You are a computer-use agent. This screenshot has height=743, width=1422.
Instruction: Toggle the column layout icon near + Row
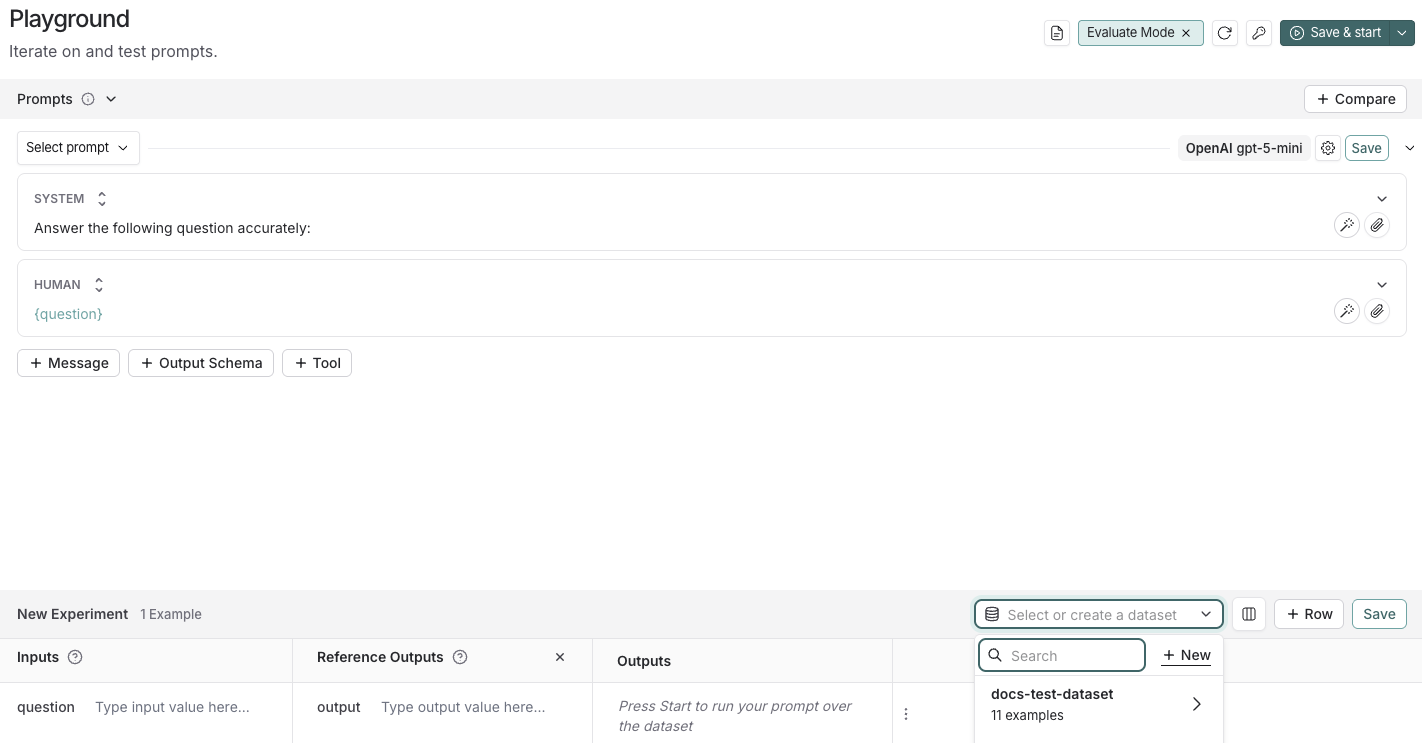[1248, 614]
